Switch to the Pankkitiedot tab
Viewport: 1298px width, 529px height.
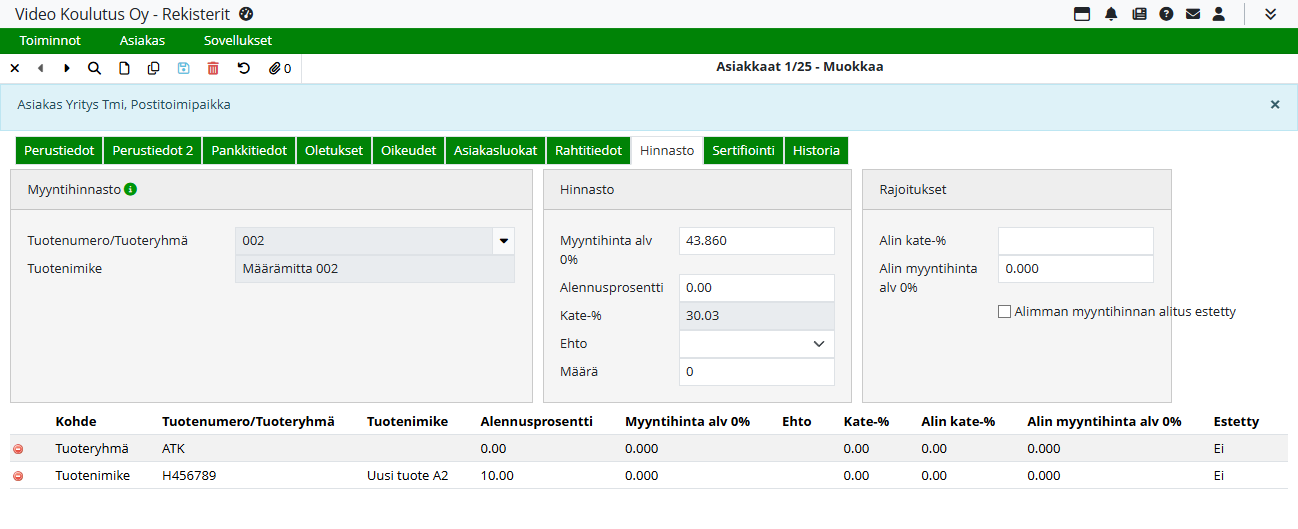pos(249,151)
